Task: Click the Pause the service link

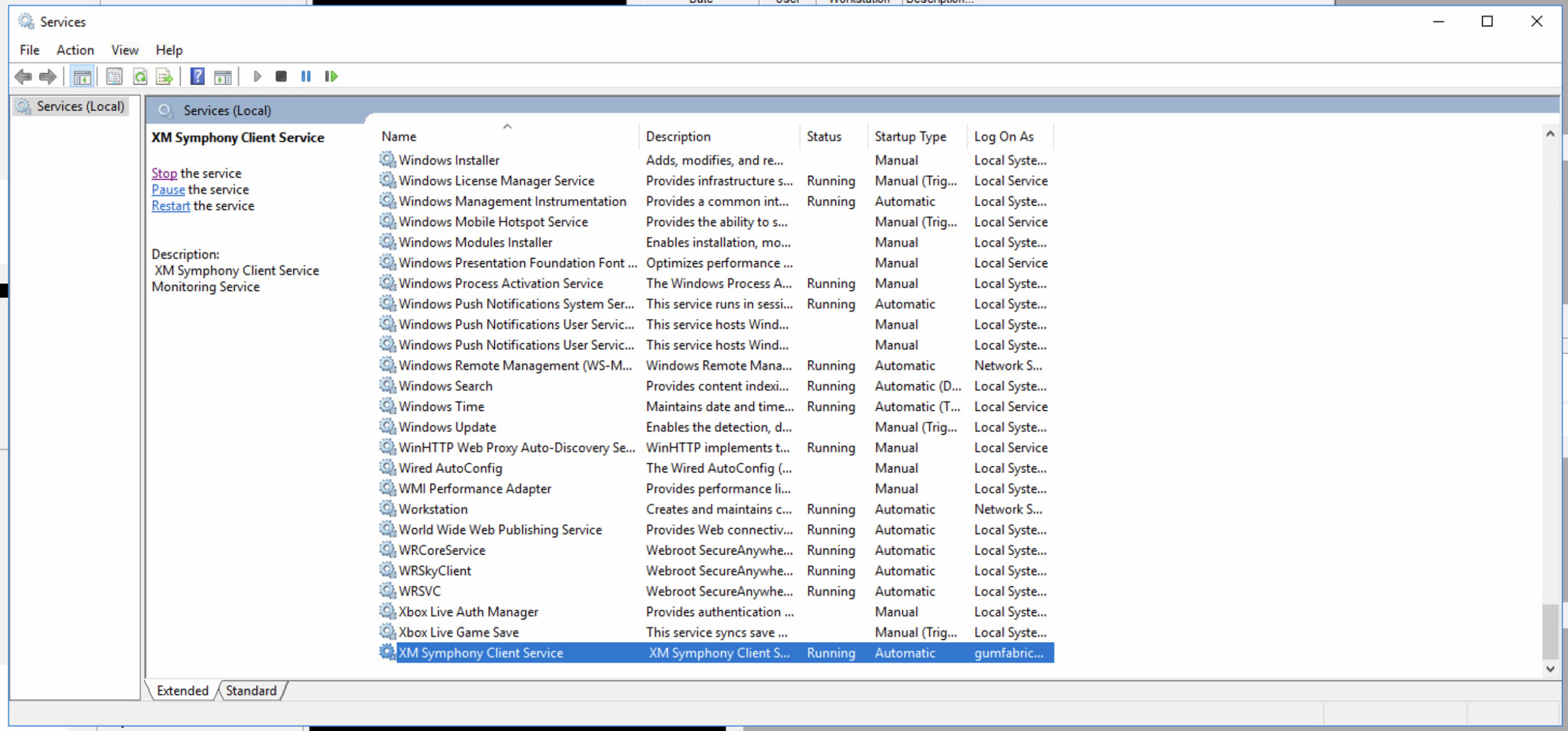Action: coord(168,190)
